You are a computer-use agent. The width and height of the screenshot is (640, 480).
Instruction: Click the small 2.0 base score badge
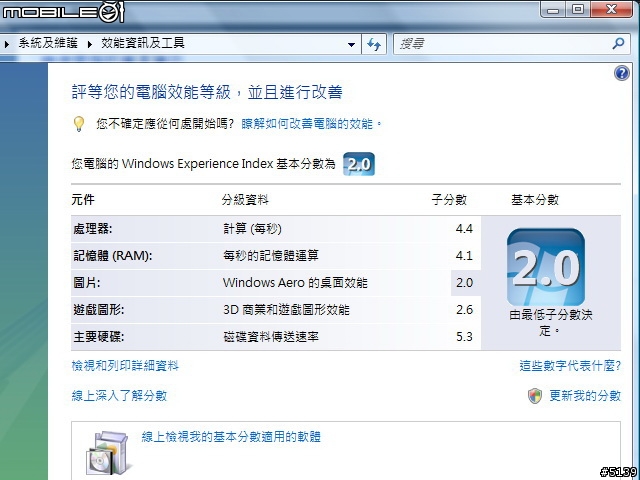[x=359, y=164]
